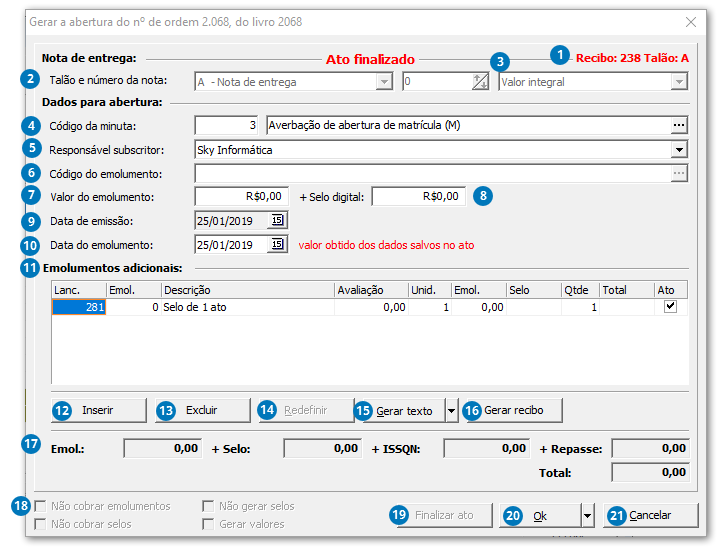Click the nota number spinner icon

tap(479, 82)
